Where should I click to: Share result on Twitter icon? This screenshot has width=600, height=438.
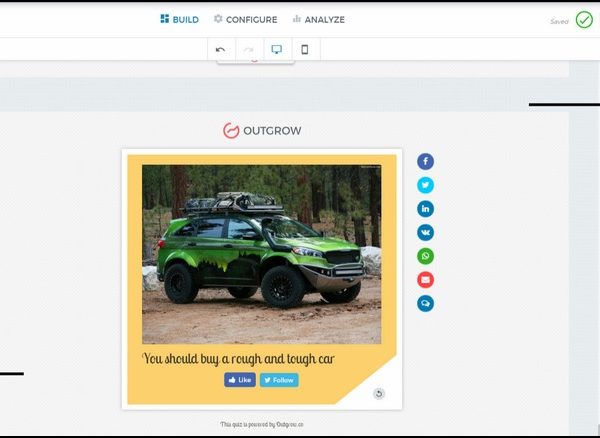click(x=425, y=185)
